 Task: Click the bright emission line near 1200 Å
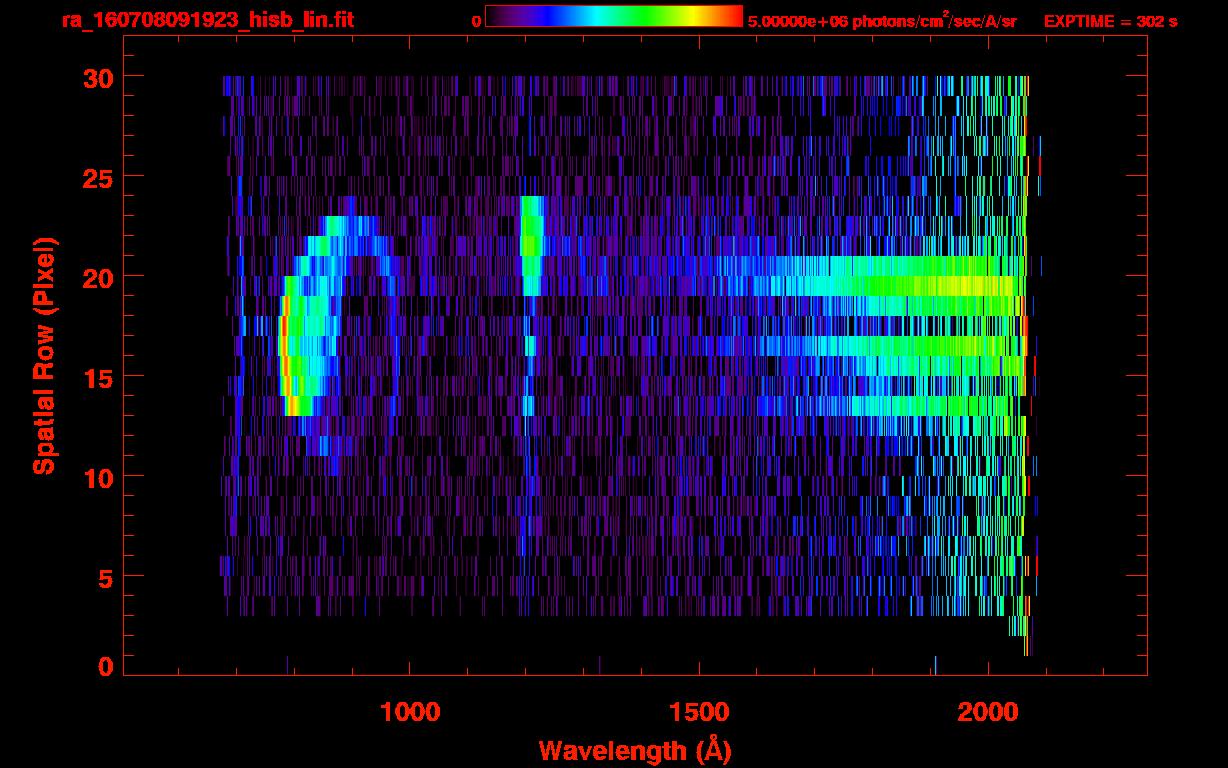(531, 245)
